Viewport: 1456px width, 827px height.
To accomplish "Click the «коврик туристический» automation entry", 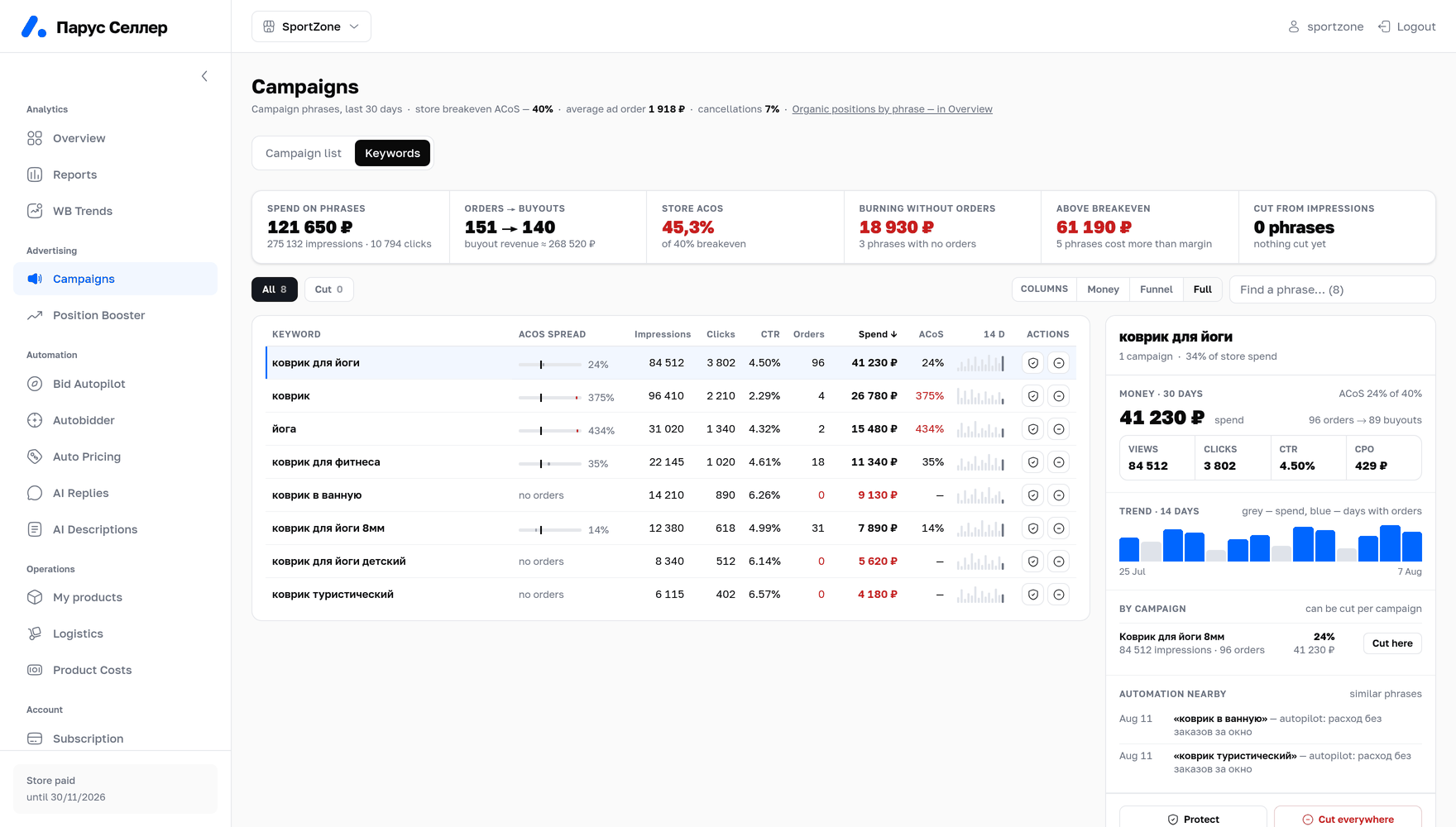I will point(1270,762).
